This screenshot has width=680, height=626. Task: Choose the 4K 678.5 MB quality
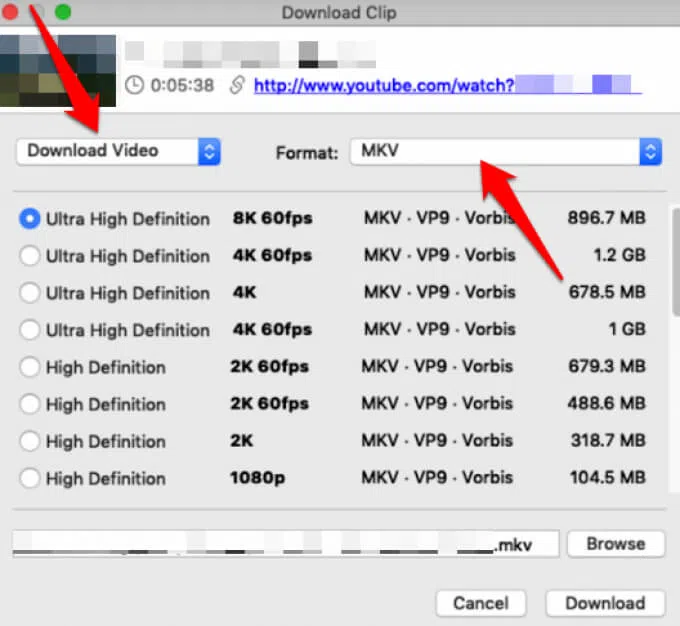30,293
